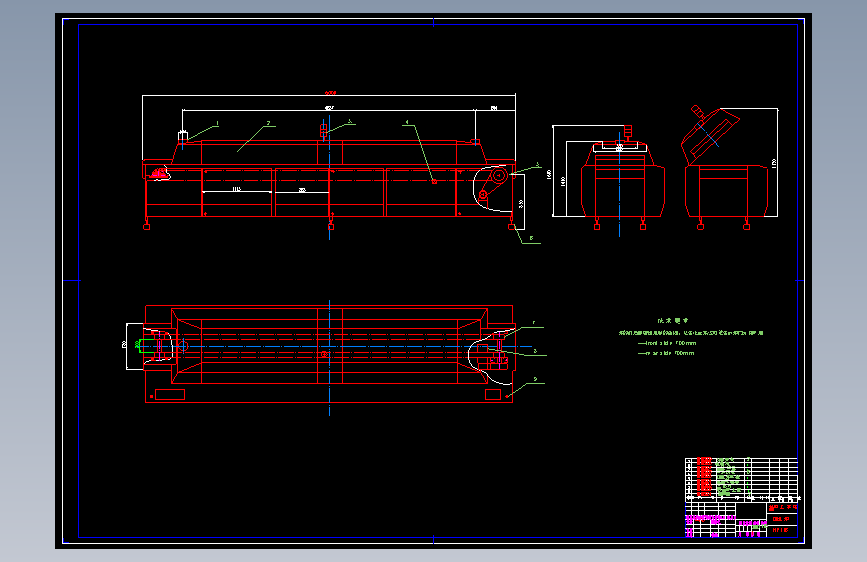Select part callout number 2 in front view
This screenshot has height=562, width=867.
coord(269,123)
